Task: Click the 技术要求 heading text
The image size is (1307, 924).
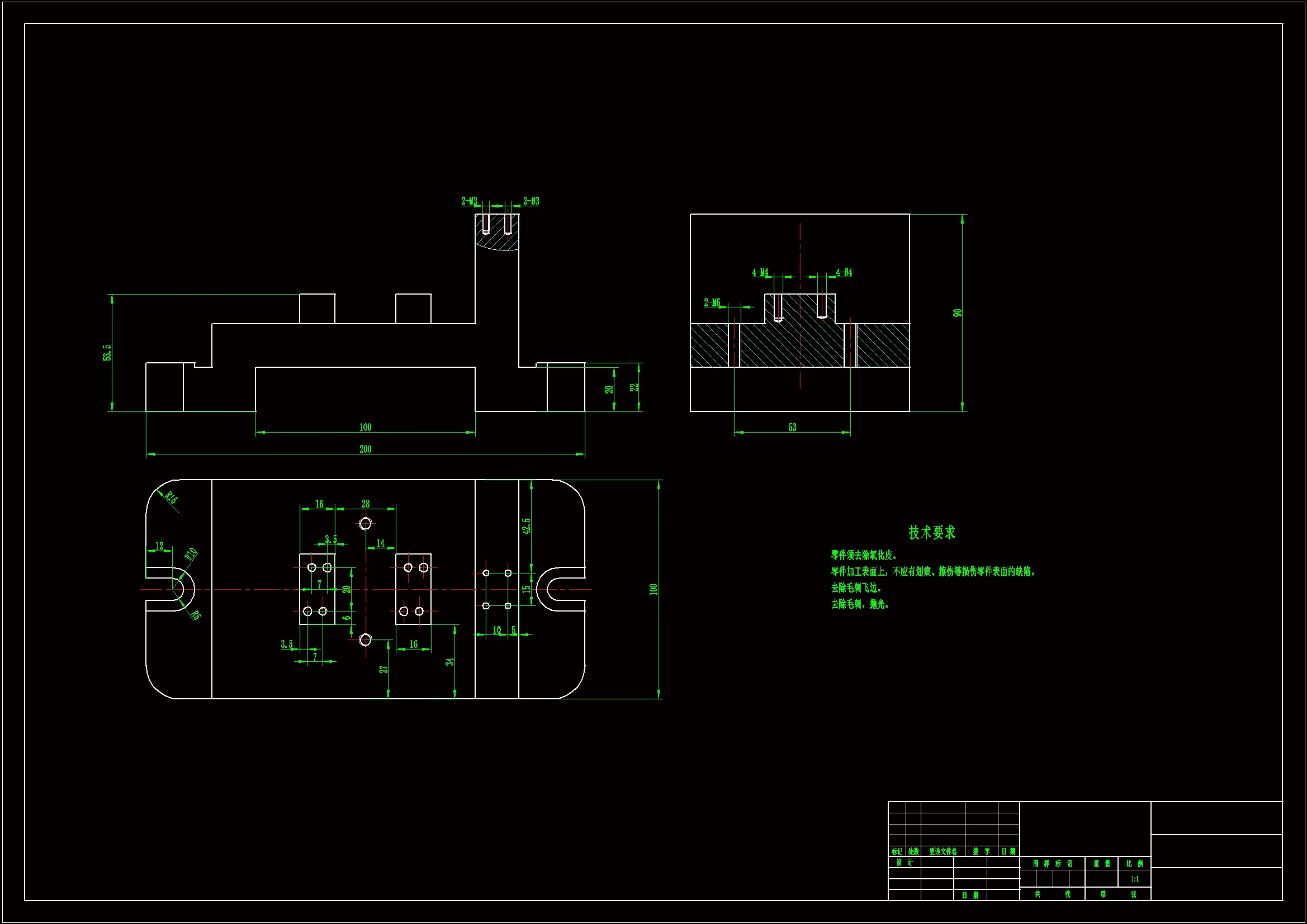Action: tap(932, 532)
